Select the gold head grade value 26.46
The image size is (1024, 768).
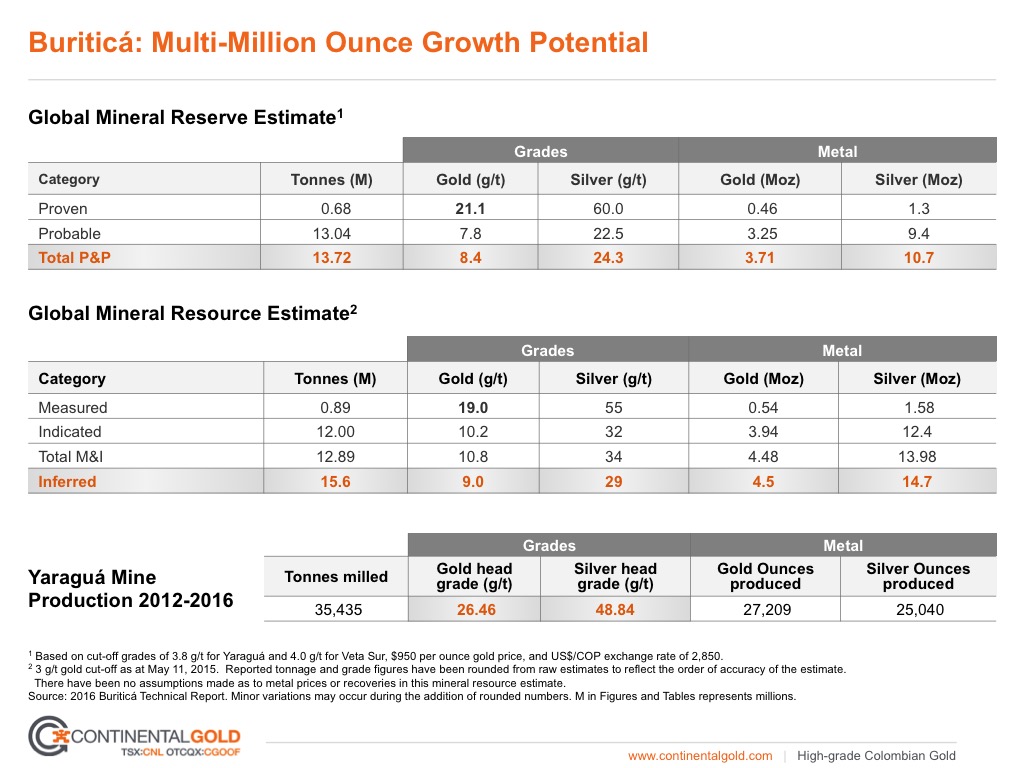(474, 609)
